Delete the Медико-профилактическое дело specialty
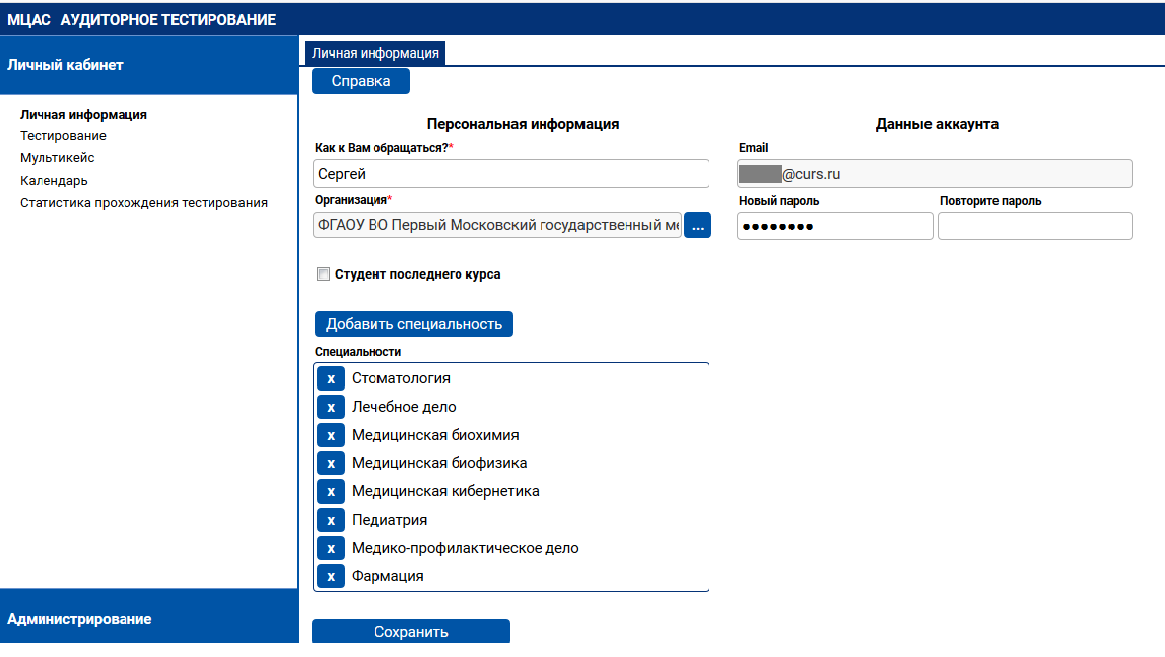The image size is (1165, 657). [x=331, y=548]
